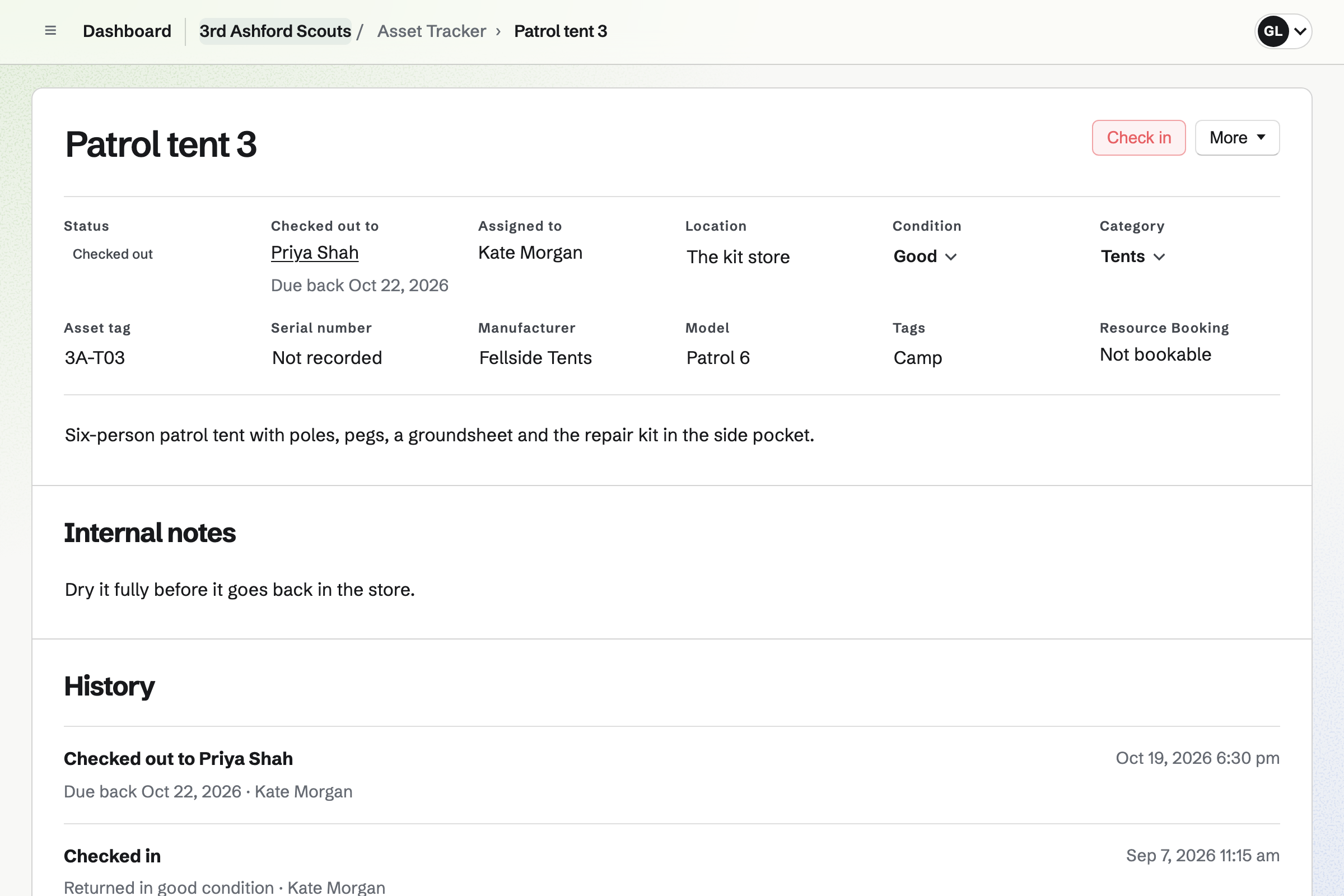Open the hamburger navigation menu
This screenshot has width=1344, height=896.
tap(50, 31)
